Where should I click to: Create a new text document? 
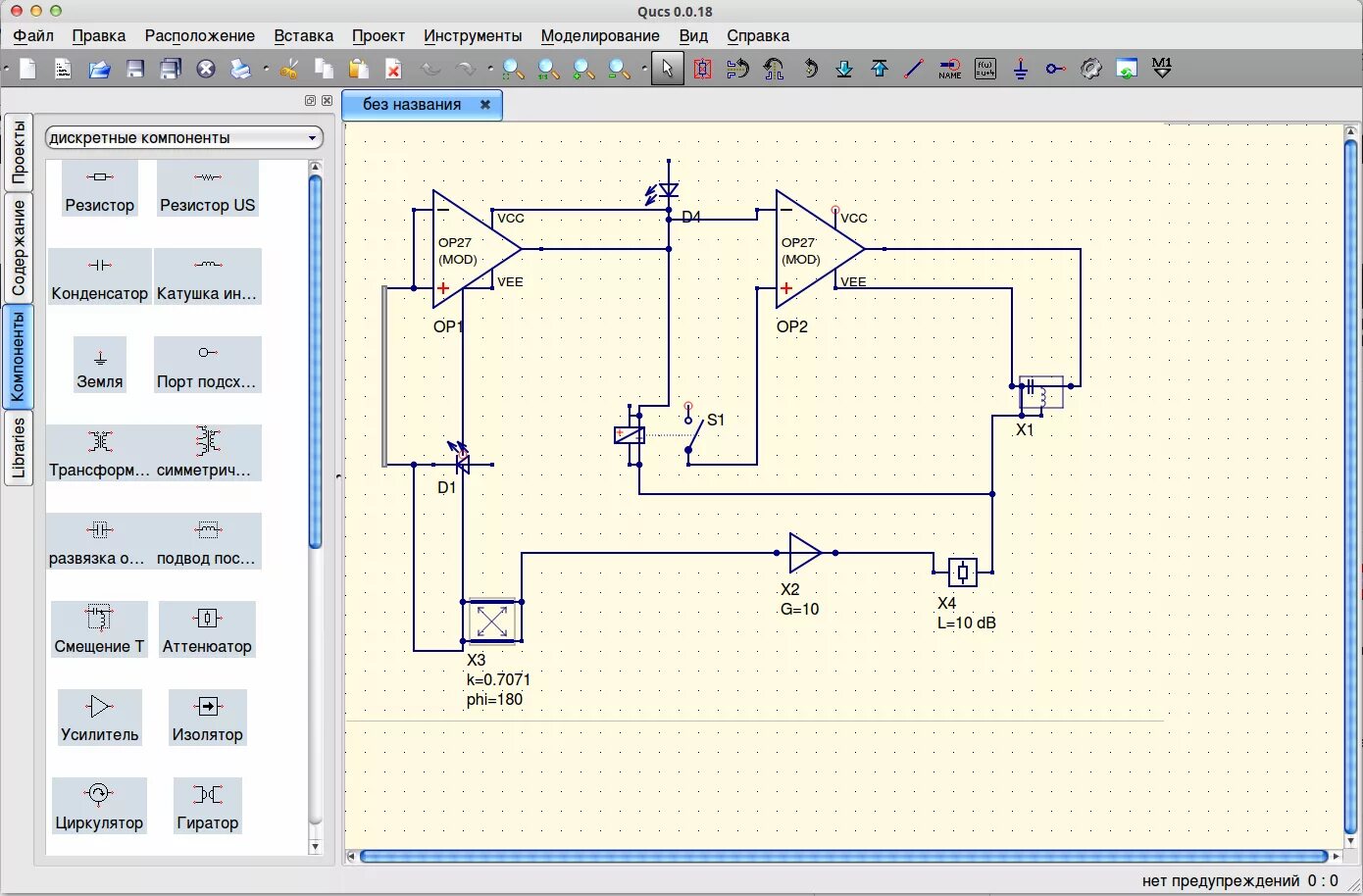(63, 69)
